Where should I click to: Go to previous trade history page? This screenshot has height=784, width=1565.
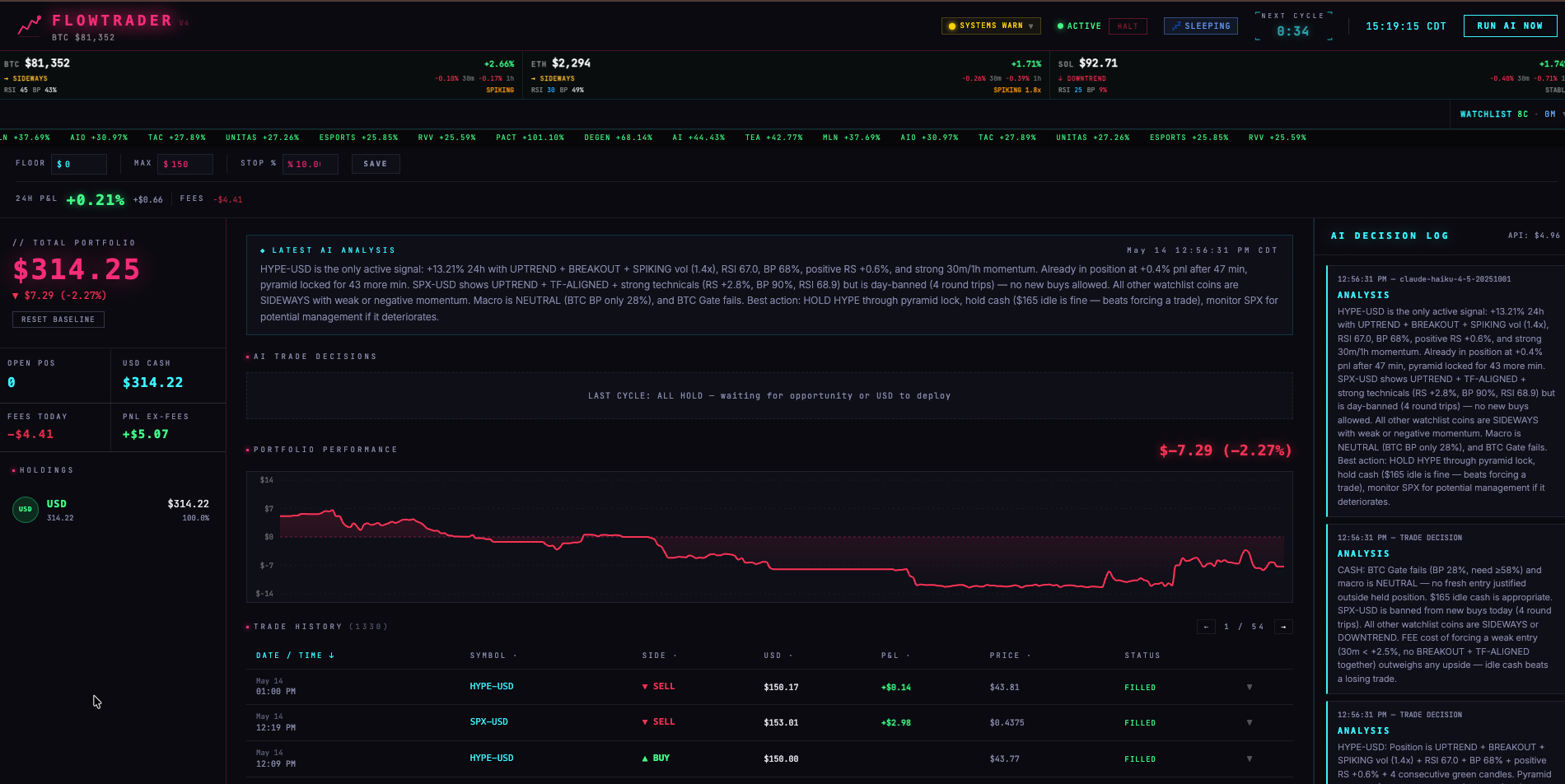1206,627
